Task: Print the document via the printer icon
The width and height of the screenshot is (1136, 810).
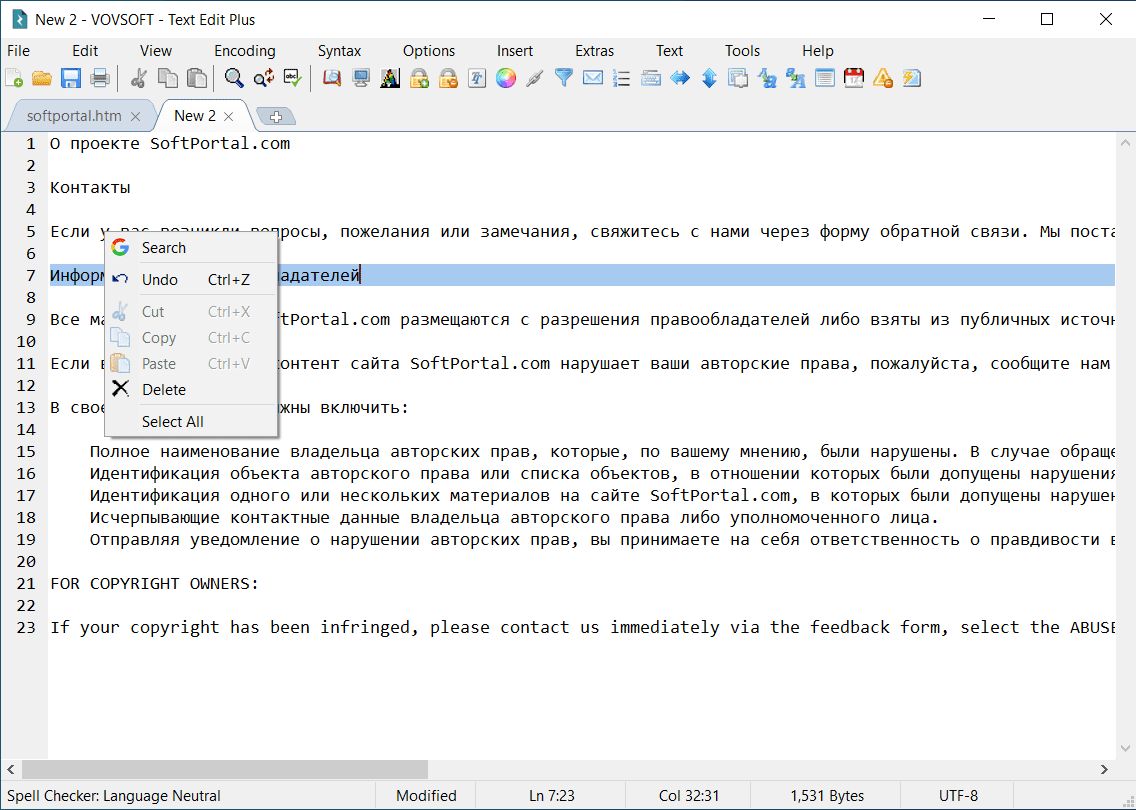Action: (100, 78)
